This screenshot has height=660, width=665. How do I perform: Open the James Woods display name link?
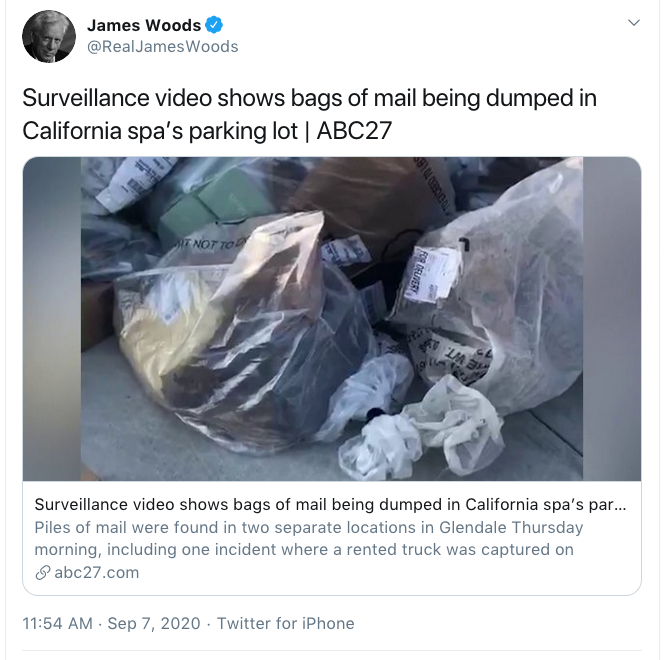point(144,25)
